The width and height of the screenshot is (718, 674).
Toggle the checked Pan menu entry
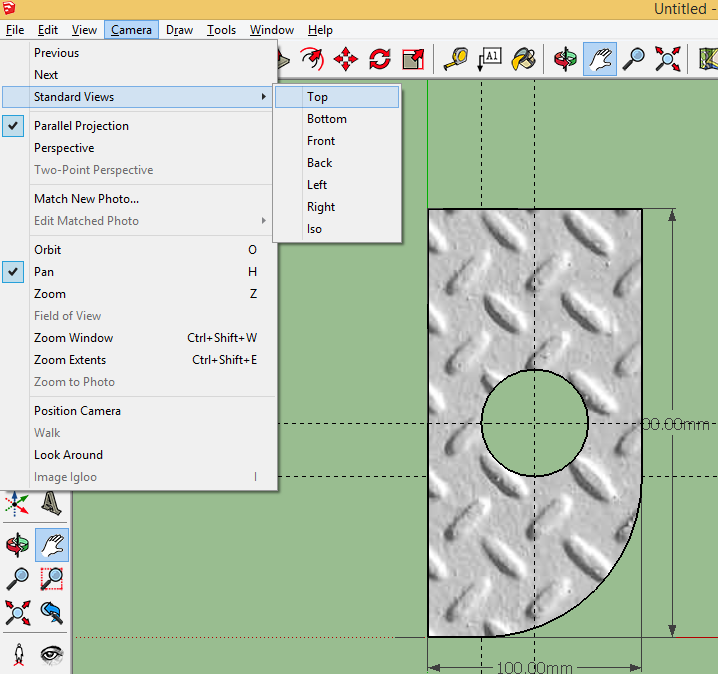[x=44, y=272]
